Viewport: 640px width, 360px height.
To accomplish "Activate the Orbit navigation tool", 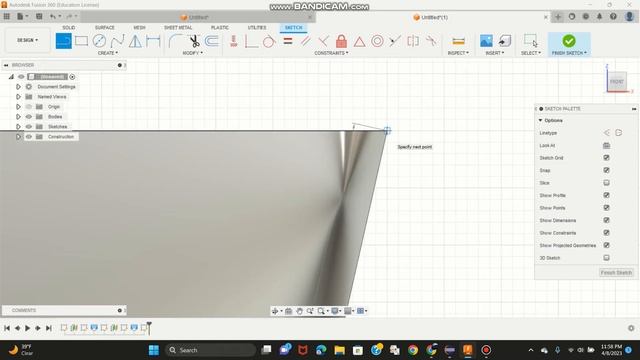I will 275,311.
